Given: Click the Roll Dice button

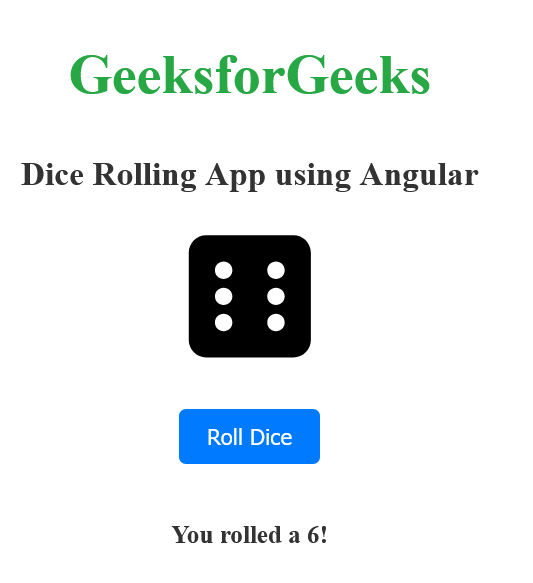Looking at the screenshot, I should pos(249,436).
